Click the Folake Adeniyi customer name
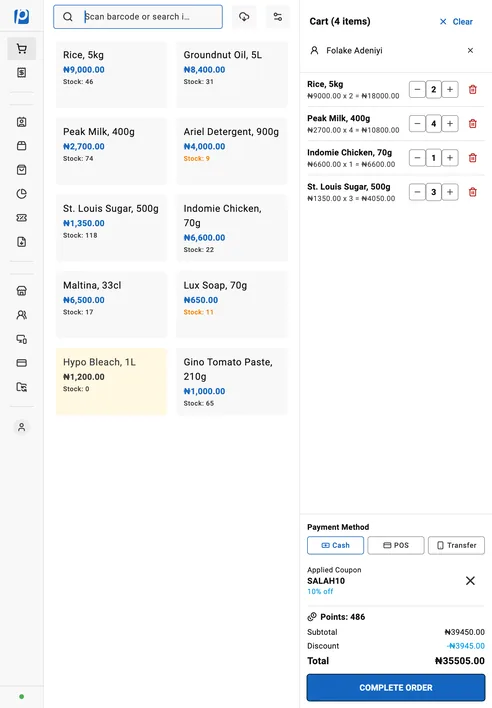 [354, 51]
